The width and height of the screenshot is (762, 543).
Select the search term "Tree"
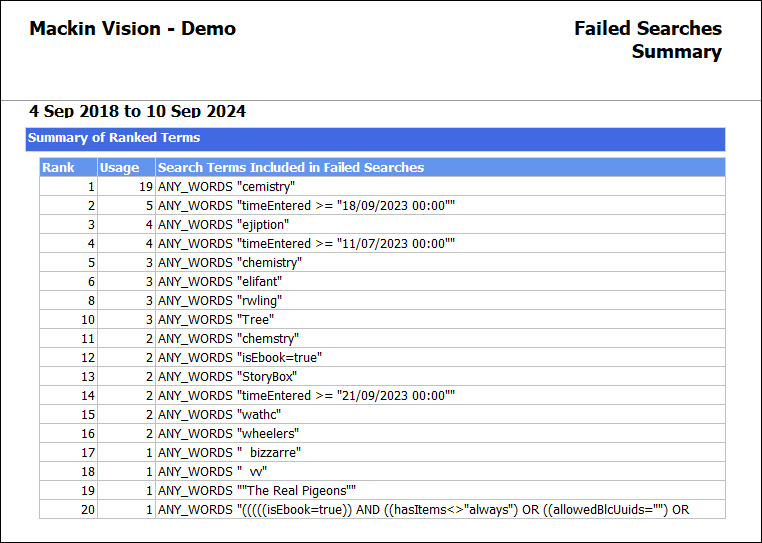[216, 319]
